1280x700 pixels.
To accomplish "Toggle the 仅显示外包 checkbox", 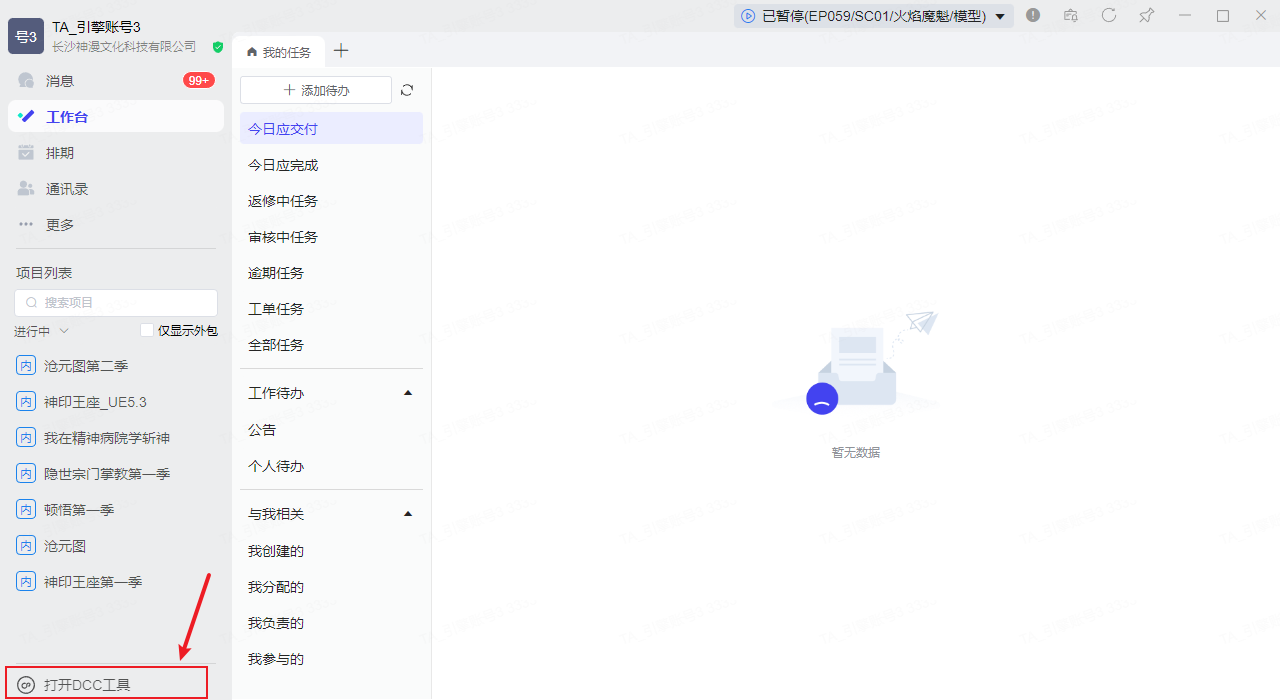I will point(147,331).
